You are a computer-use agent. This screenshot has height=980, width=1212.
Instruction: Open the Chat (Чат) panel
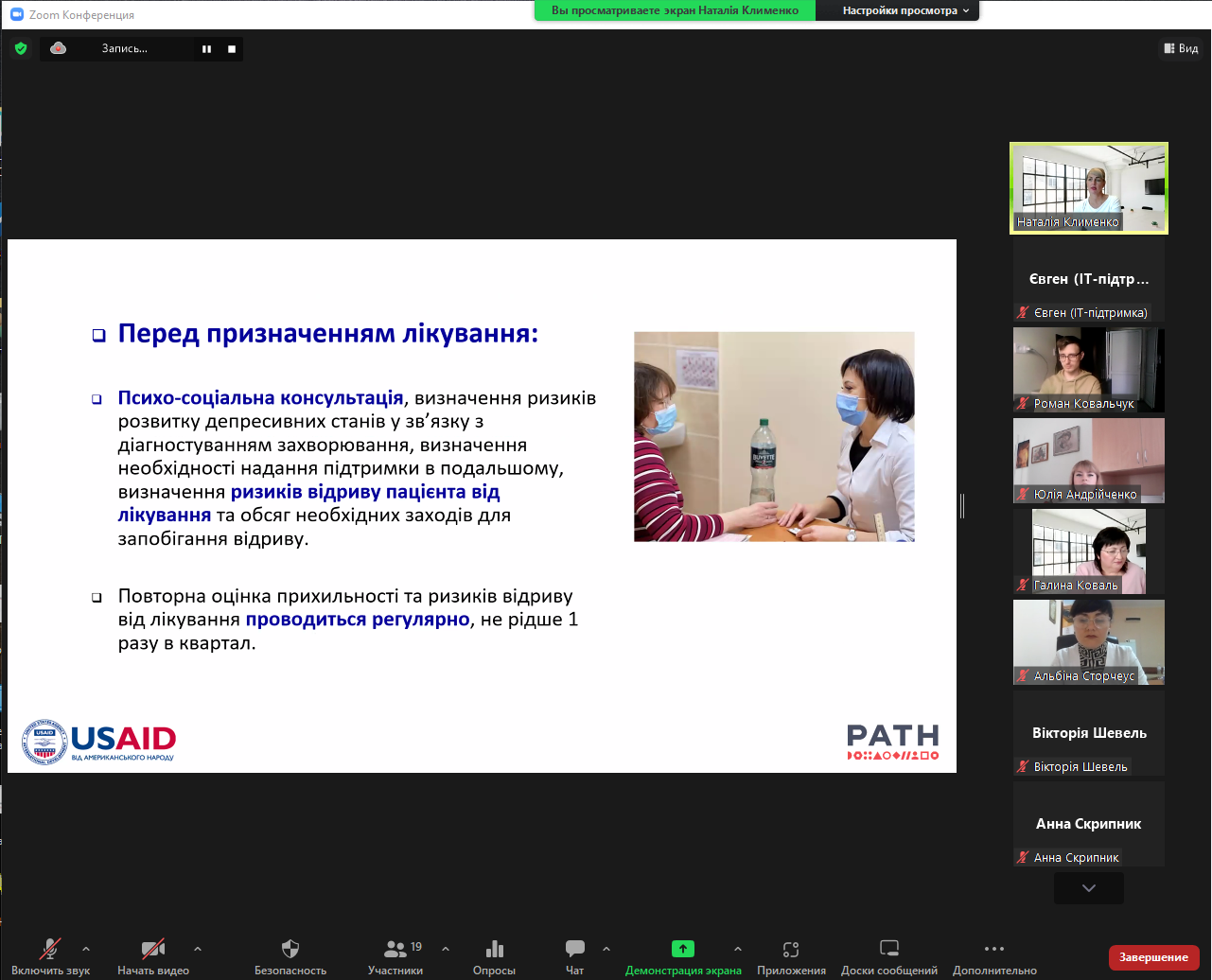pyautogui.click(x=574, y=950)
